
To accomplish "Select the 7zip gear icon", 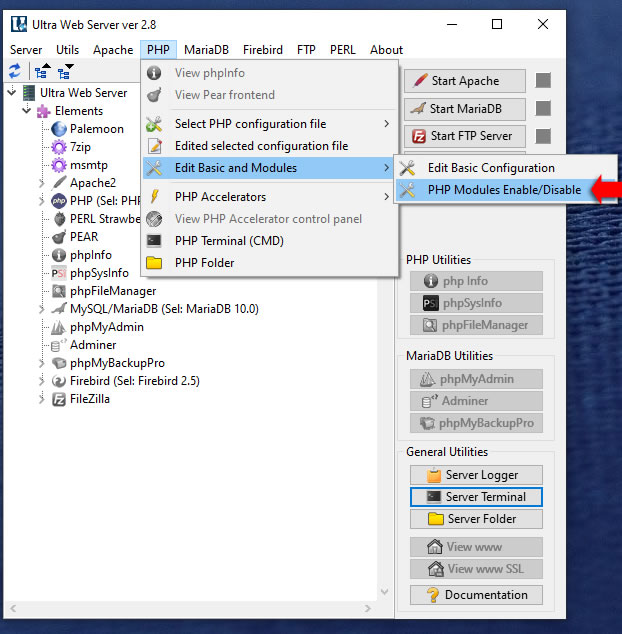I will pyautogui.click(x=59, y=147).
